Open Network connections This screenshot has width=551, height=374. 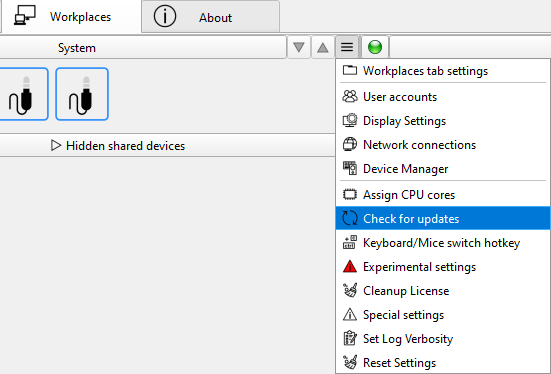(443, 144)
